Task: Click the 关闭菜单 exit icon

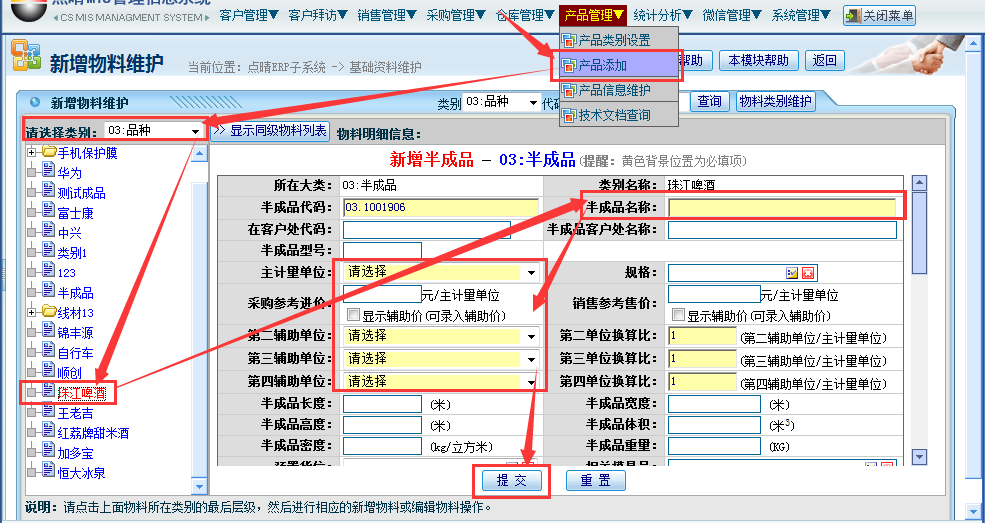Action: [853, 16]
